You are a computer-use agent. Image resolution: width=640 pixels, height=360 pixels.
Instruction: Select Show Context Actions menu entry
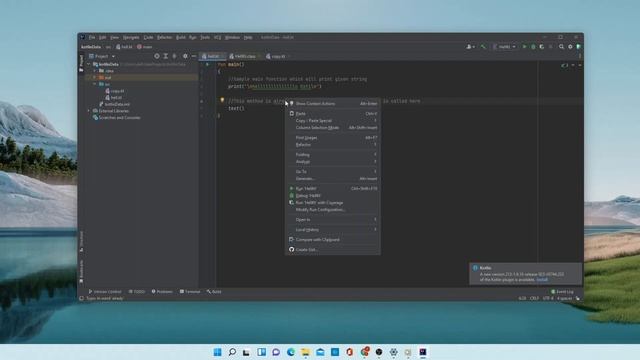(333, 104)
